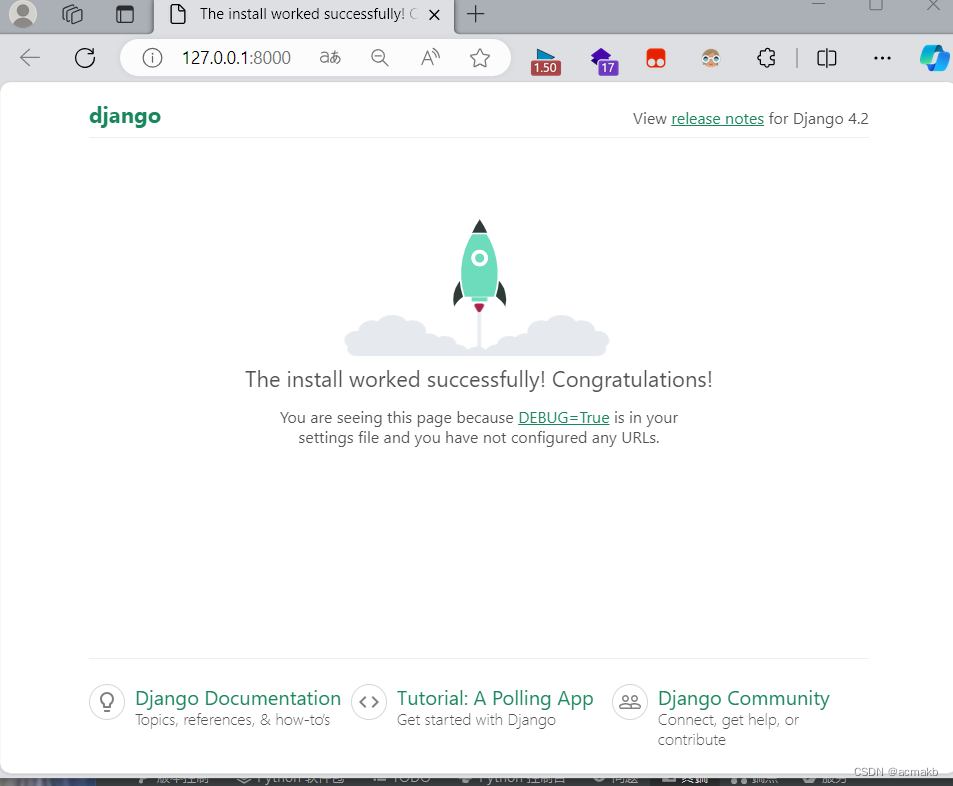Screen dimensions: 953x786
Task: Click the django logo heading
Action: (x=125, y=116)
